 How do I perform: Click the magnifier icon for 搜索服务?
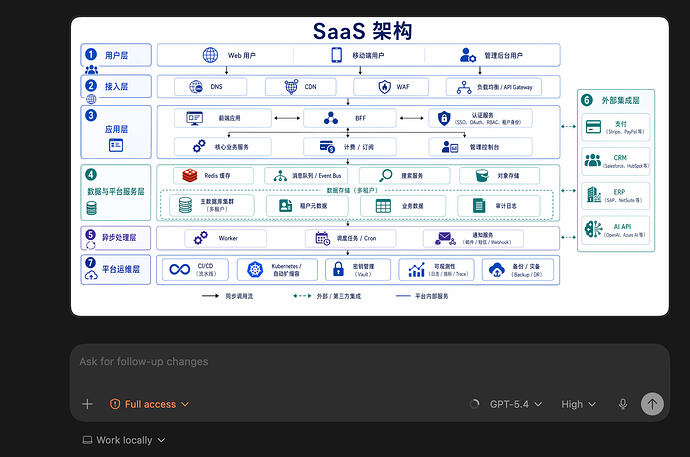385,175
